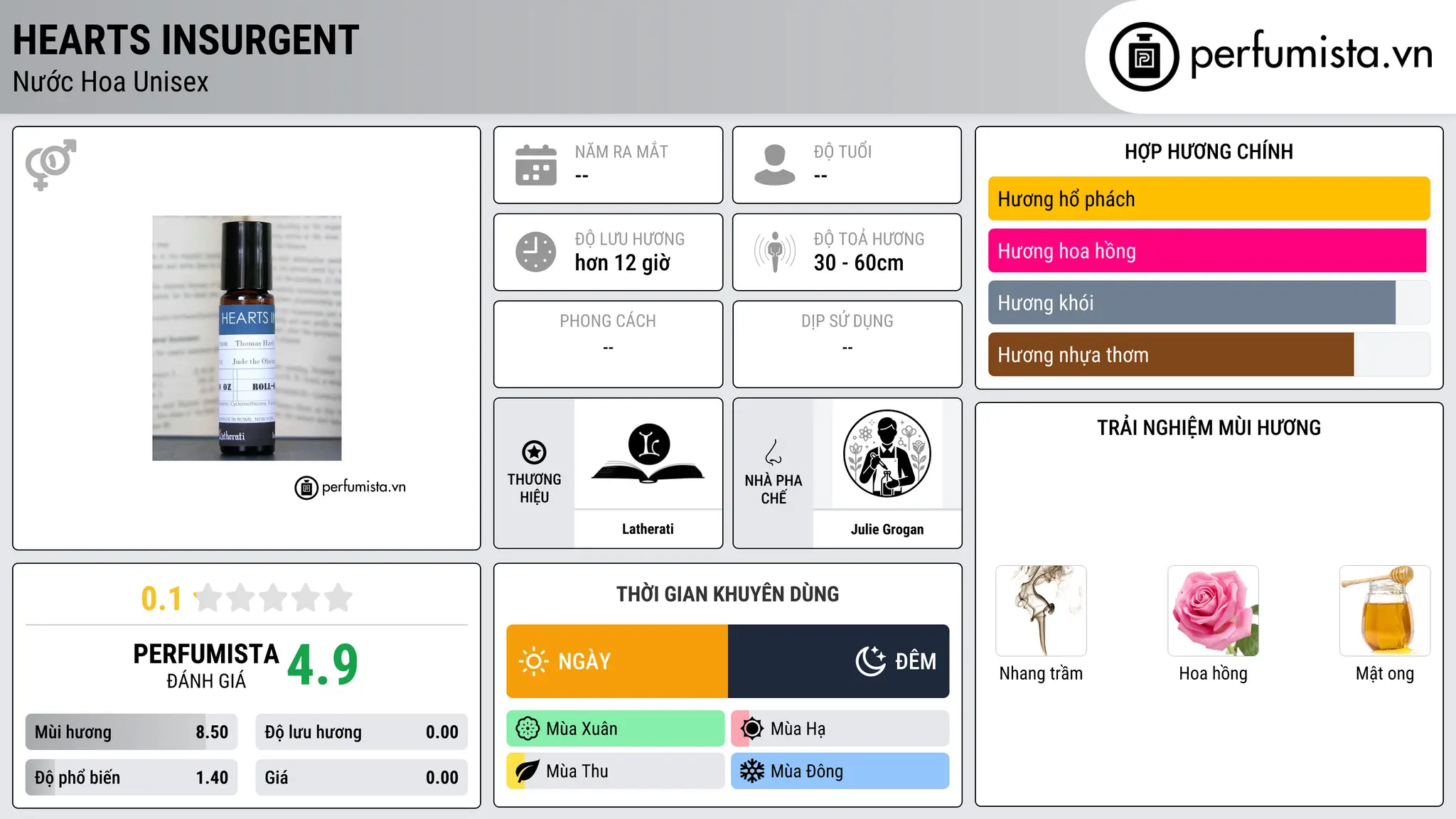The width and height of the screenshot is (1456, 819).
Task: Click the Hoa hồng note caption
Action: pos(1213,674)
